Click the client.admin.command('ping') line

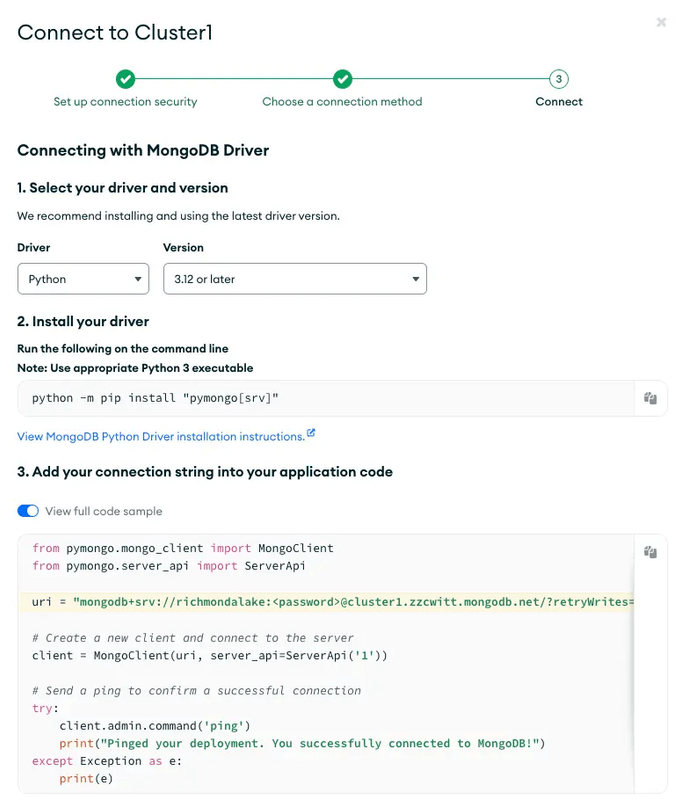click(x=155, y=726)
